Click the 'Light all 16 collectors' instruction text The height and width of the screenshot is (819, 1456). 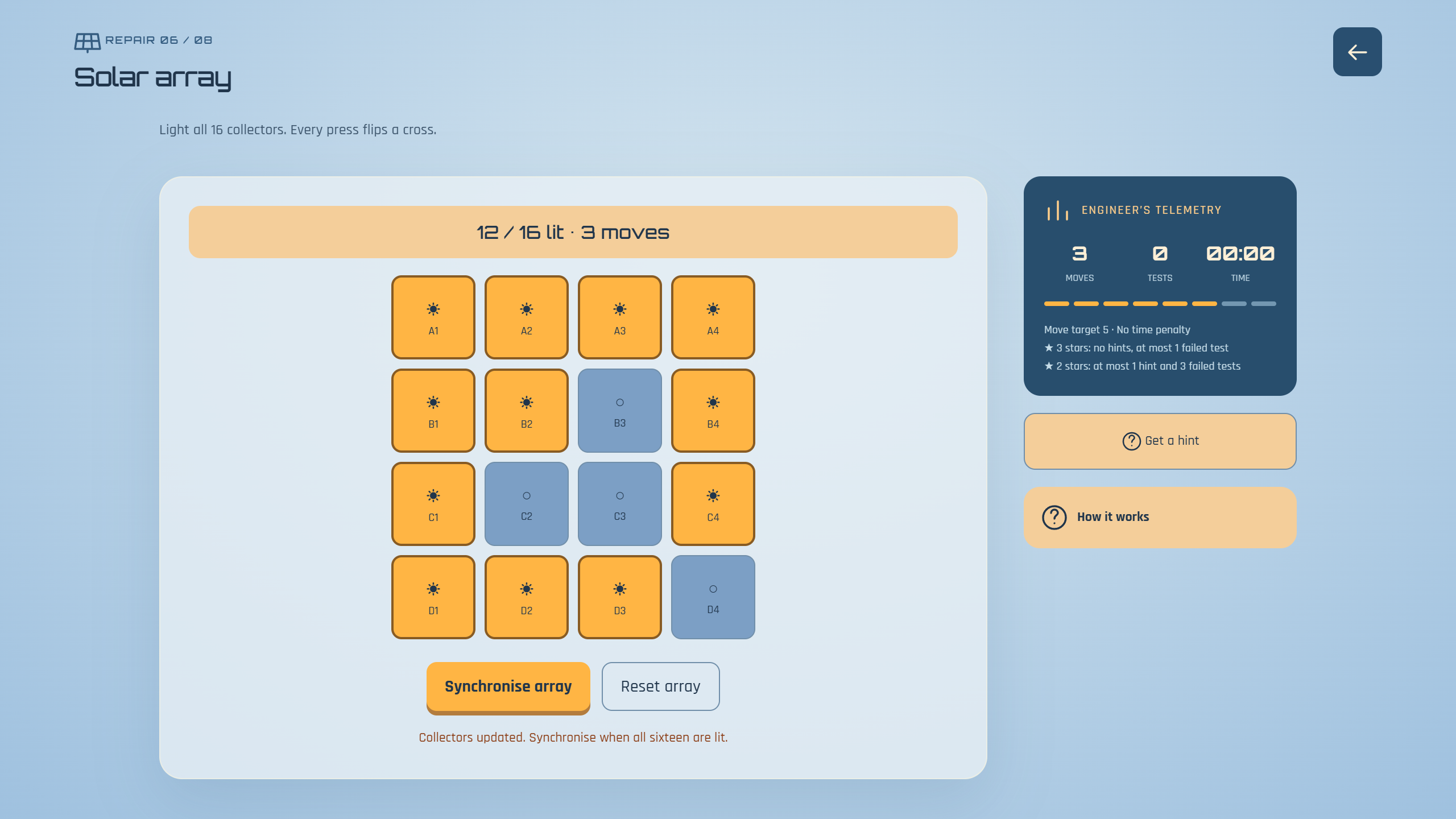point(298,130)
